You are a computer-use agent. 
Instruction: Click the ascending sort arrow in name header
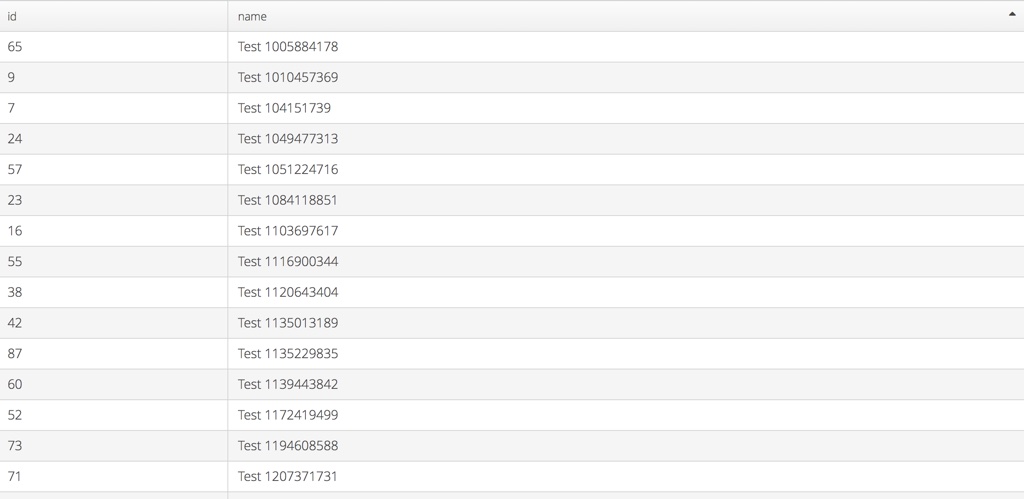click(x=1013, y=15)
